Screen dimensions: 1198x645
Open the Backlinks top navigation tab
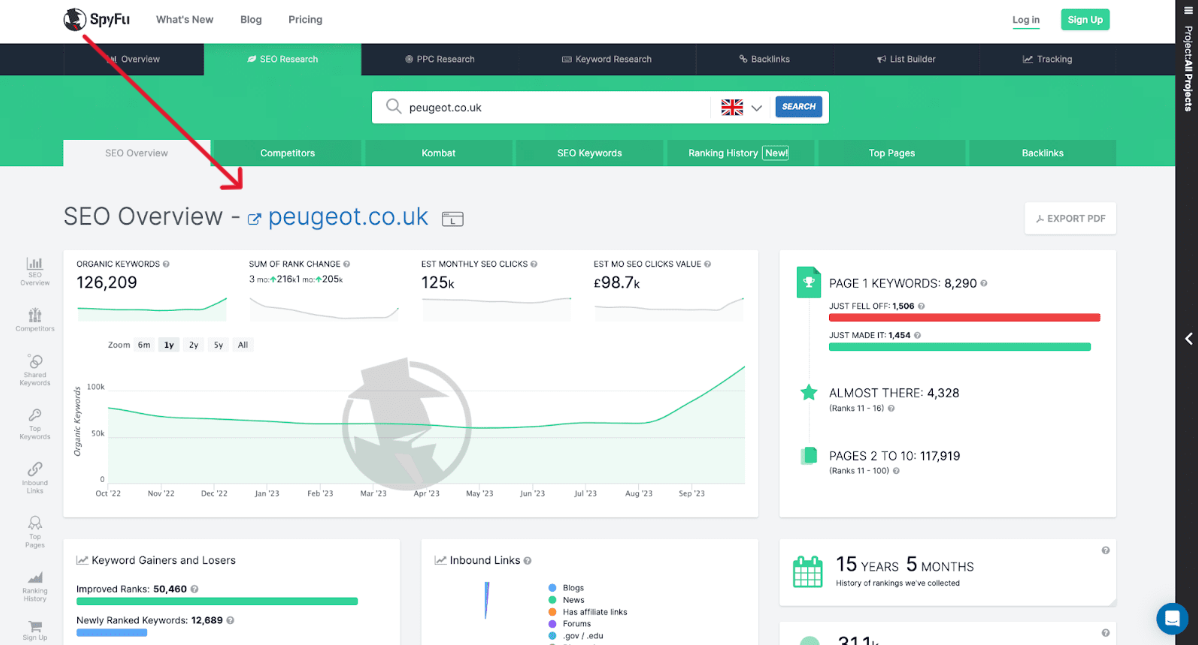[x=764, y=59]
